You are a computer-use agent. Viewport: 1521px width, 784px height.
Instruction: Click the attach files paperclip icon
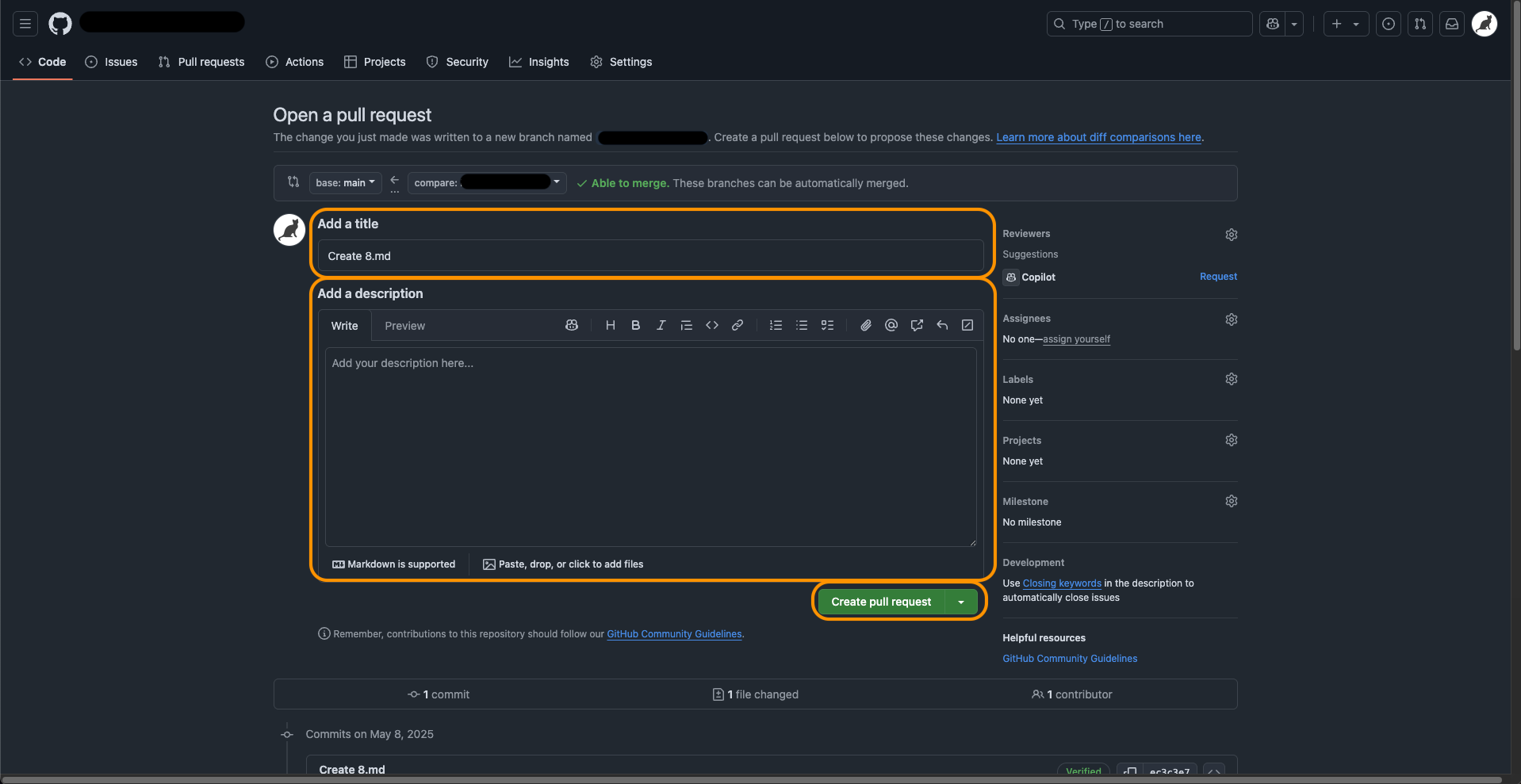[866, 325]
